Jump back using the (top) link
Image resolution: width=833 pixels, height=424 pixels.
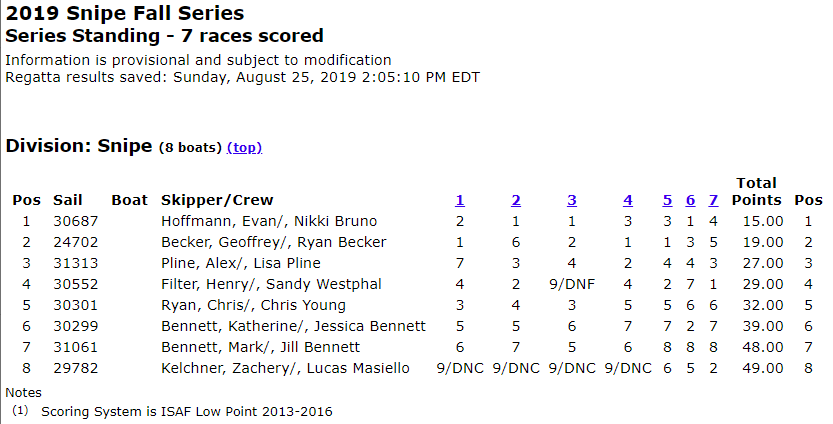coord(244,147)
